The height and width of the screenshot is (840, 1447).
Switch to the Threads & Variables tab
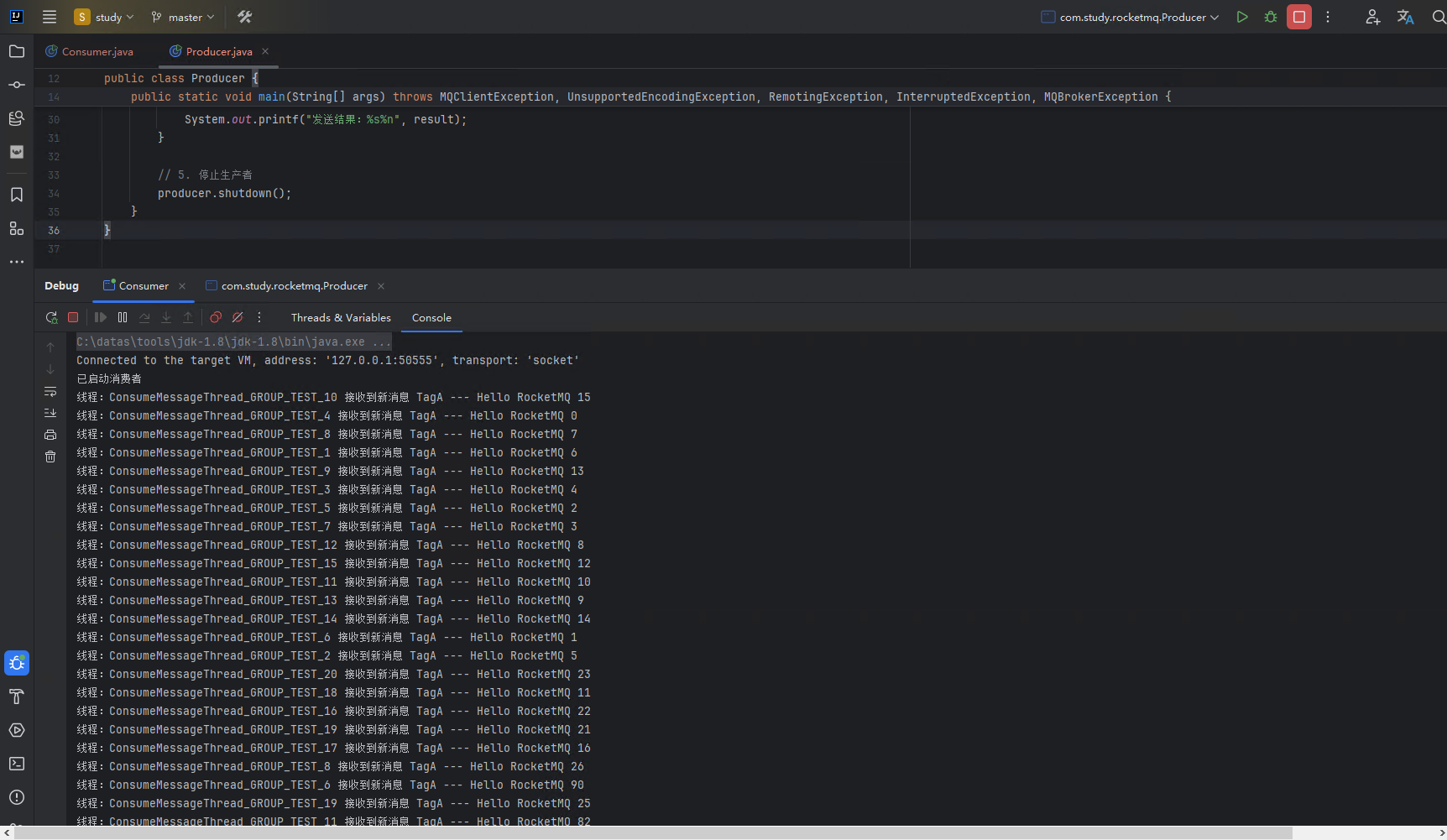(341, 317)
